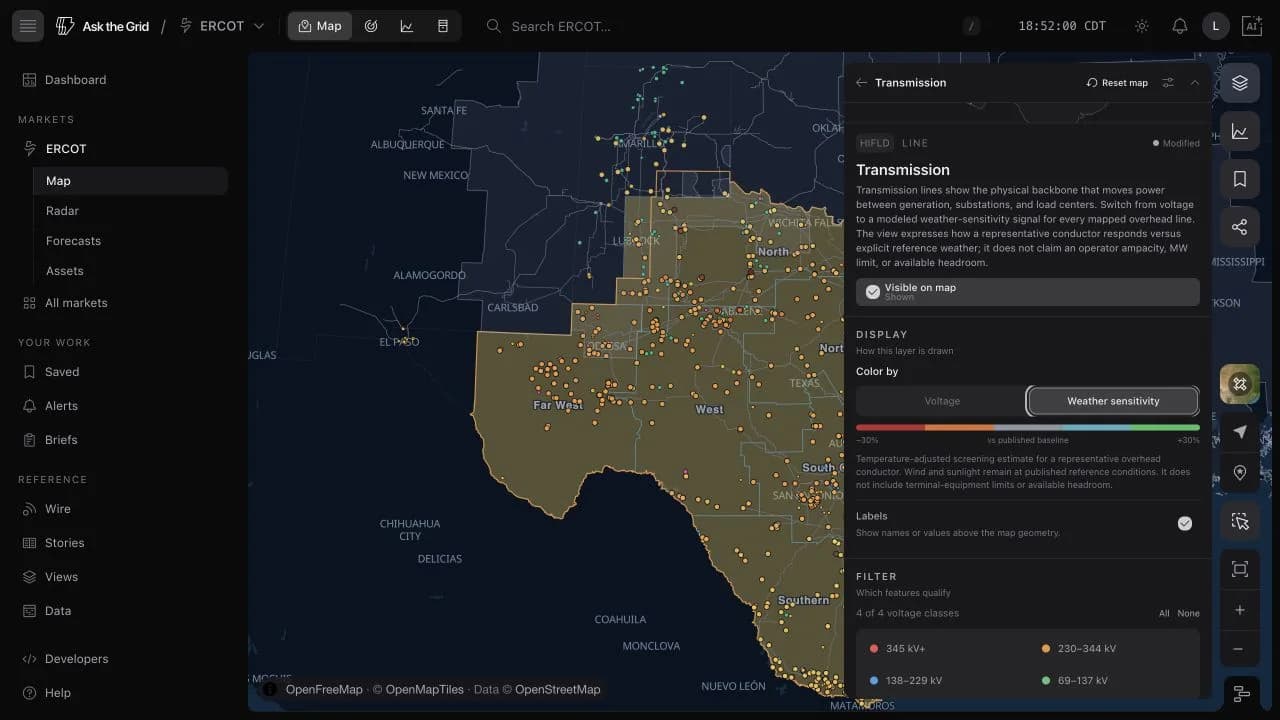Select None for voltage classes
The height and width of the screenshot is (720, 1280).
click(1188, 613)
